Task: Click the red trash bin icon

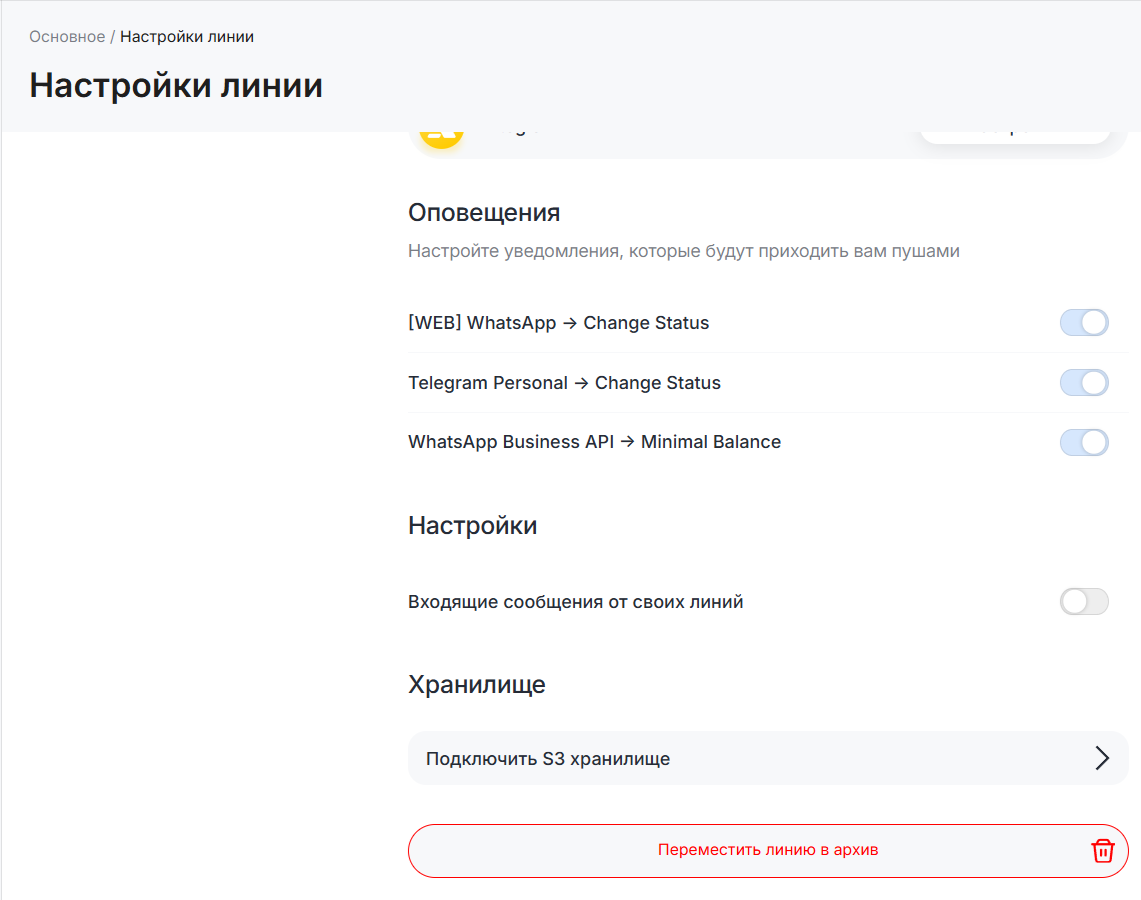Action: point(1102,851)
